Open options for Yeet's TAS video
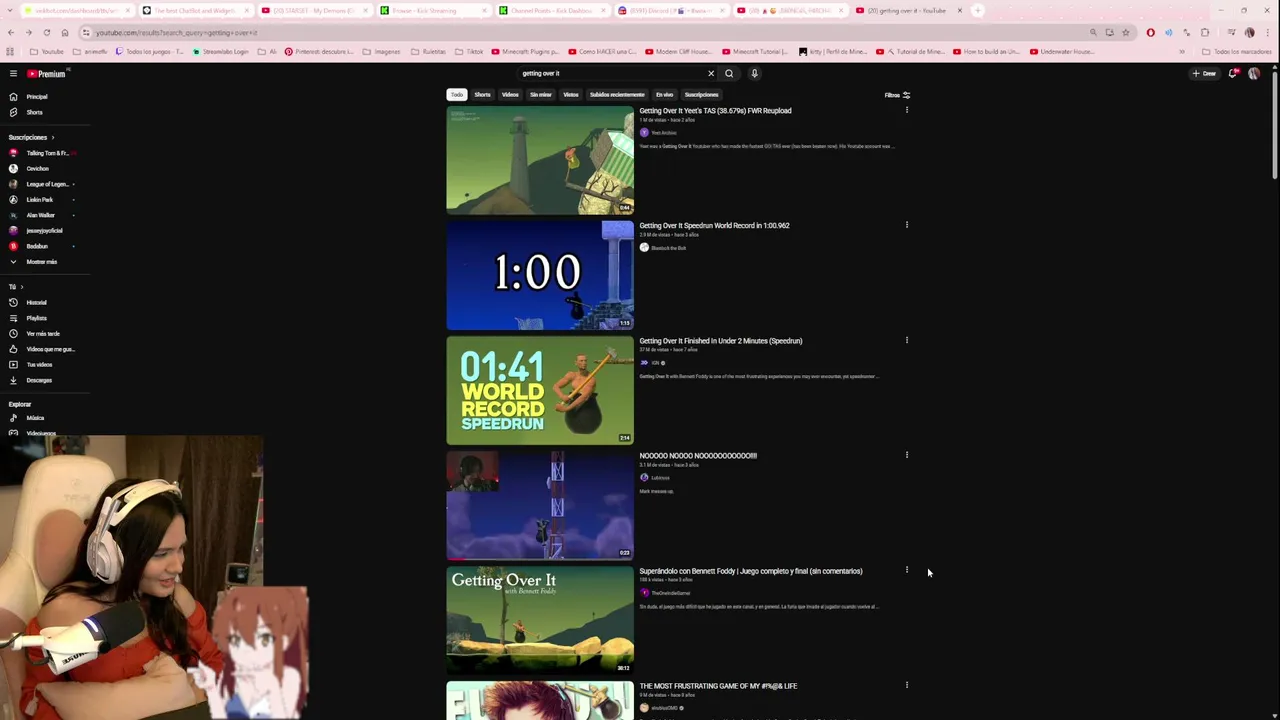1280x720 pixels. point(907,110)
